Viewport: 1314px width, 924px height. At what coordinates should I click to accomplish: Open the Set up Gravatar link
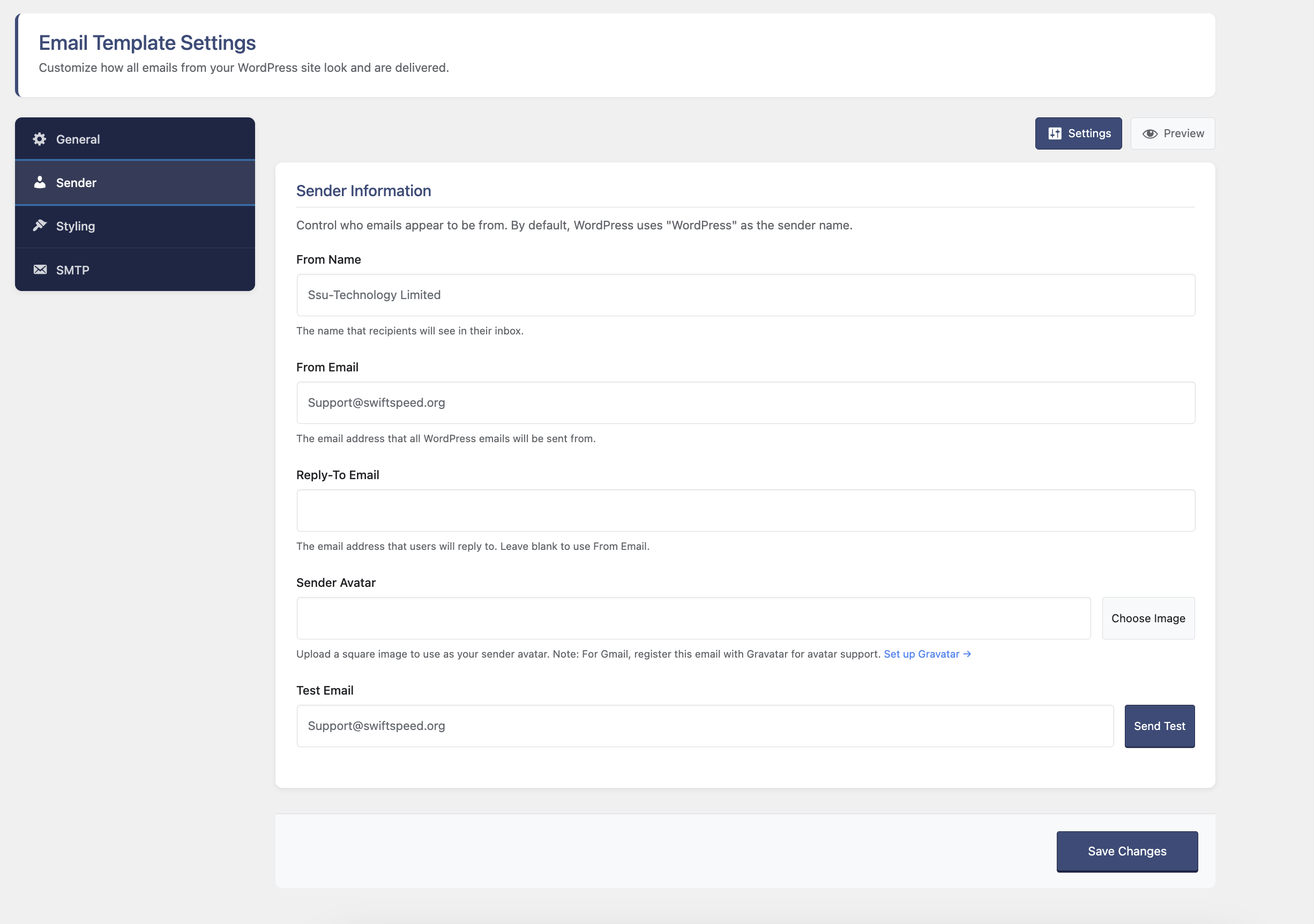click(x=927, y=653)
